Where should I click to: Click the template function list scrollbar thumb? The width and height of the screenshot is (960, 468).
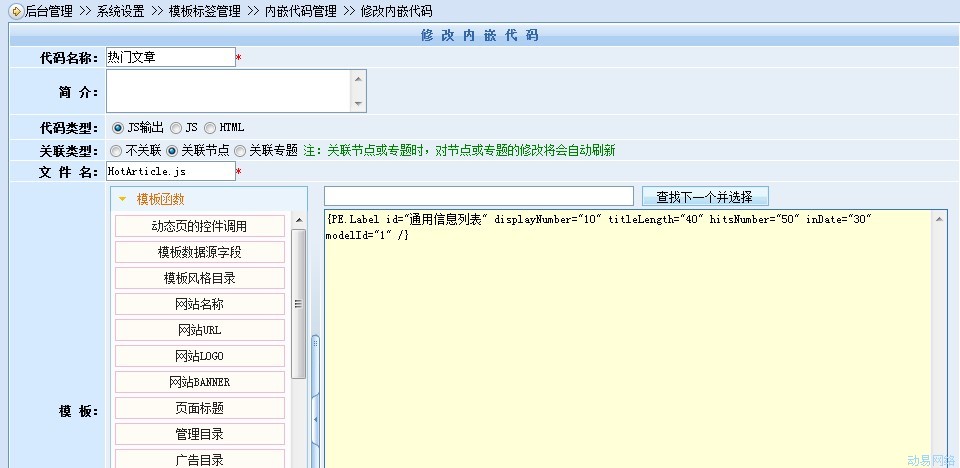pos(298,305)
